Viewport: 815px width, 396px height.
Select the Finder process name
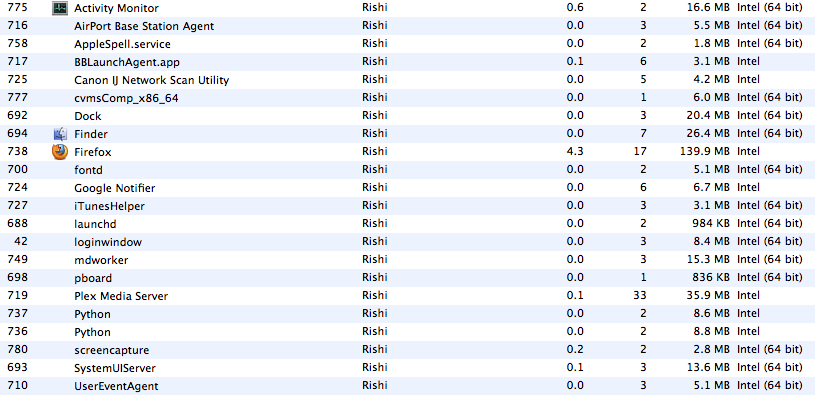click(x=90, y=134)
